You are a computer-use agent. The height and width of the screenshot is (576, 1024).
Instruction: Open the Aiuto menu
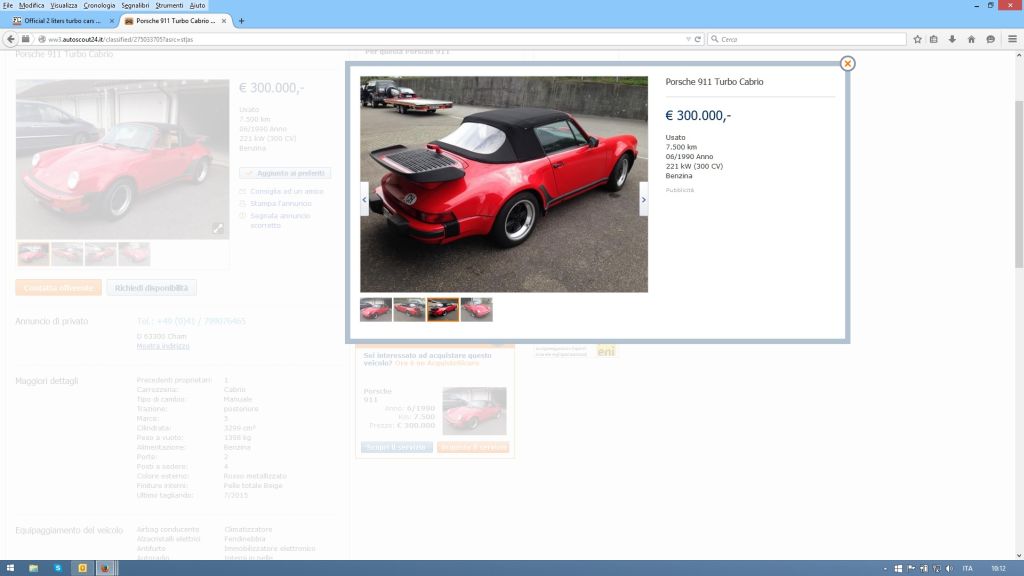tap(197, 5)
